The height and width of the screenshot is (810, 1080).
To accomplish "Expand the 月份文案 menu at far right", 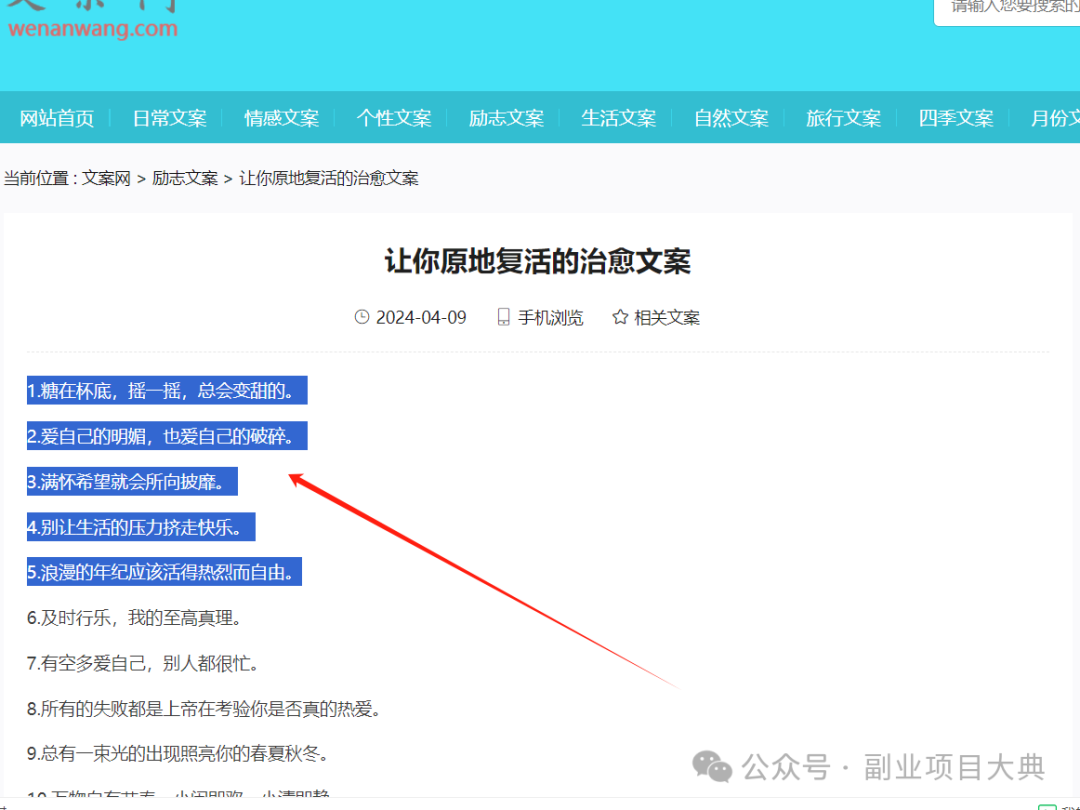I will pyautogui.click(x=1055, y=118).
